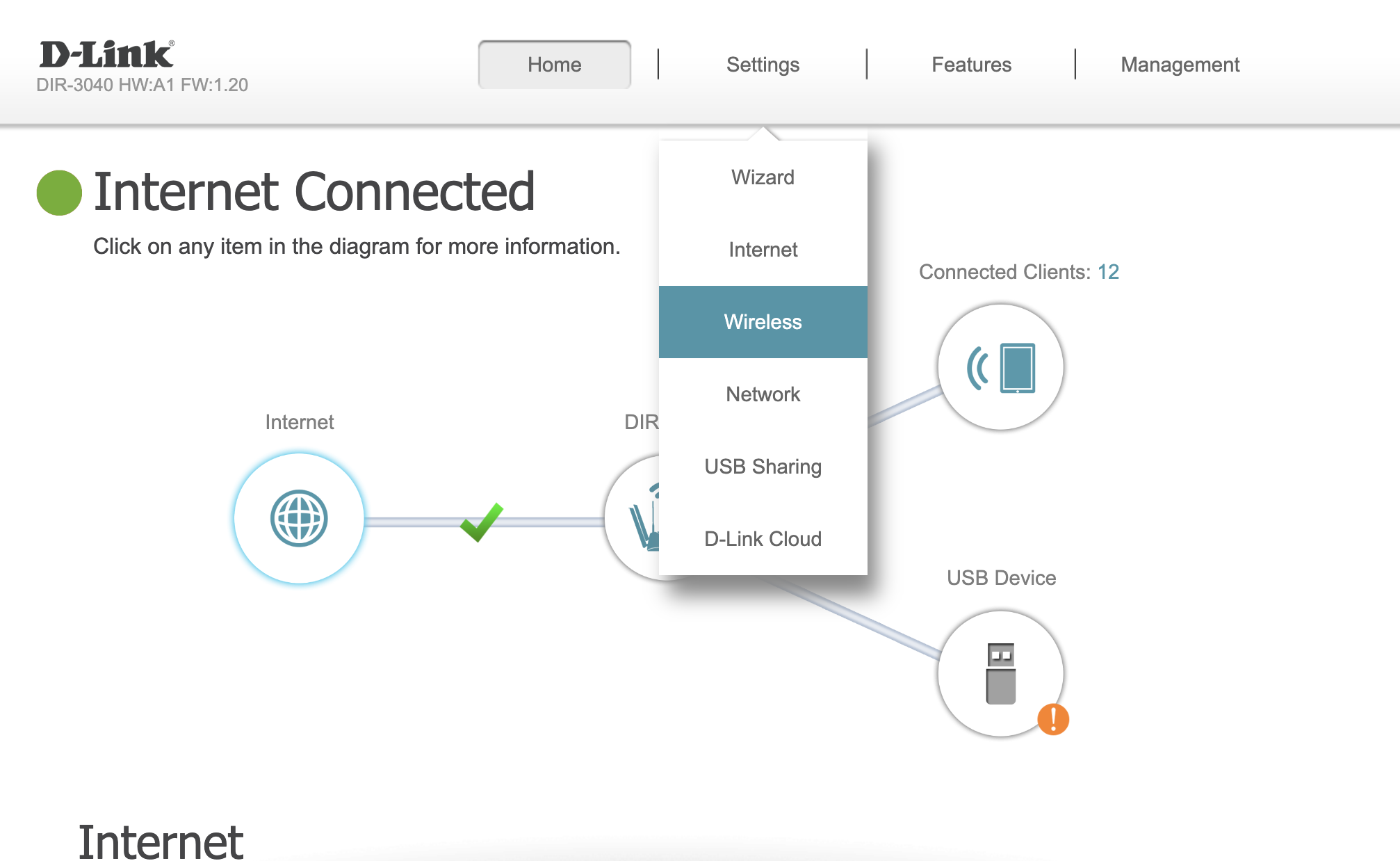The width and height of the screenshot is (1400, 861).
Task: Select Wireless from Settings menu
Action: coord(763,322)
